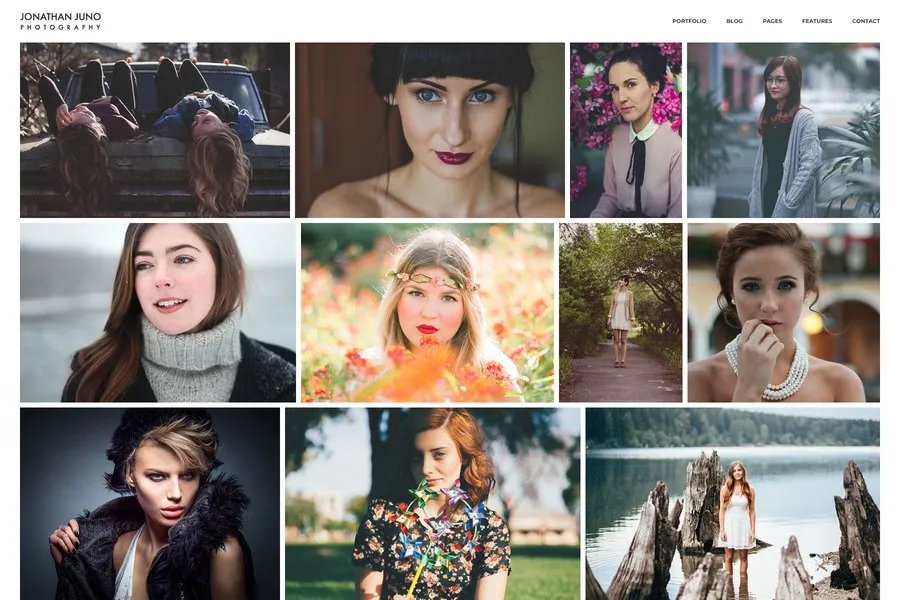
Task: Open photo of woman with glasses and cardigan
Action: [x=783, y=130]
